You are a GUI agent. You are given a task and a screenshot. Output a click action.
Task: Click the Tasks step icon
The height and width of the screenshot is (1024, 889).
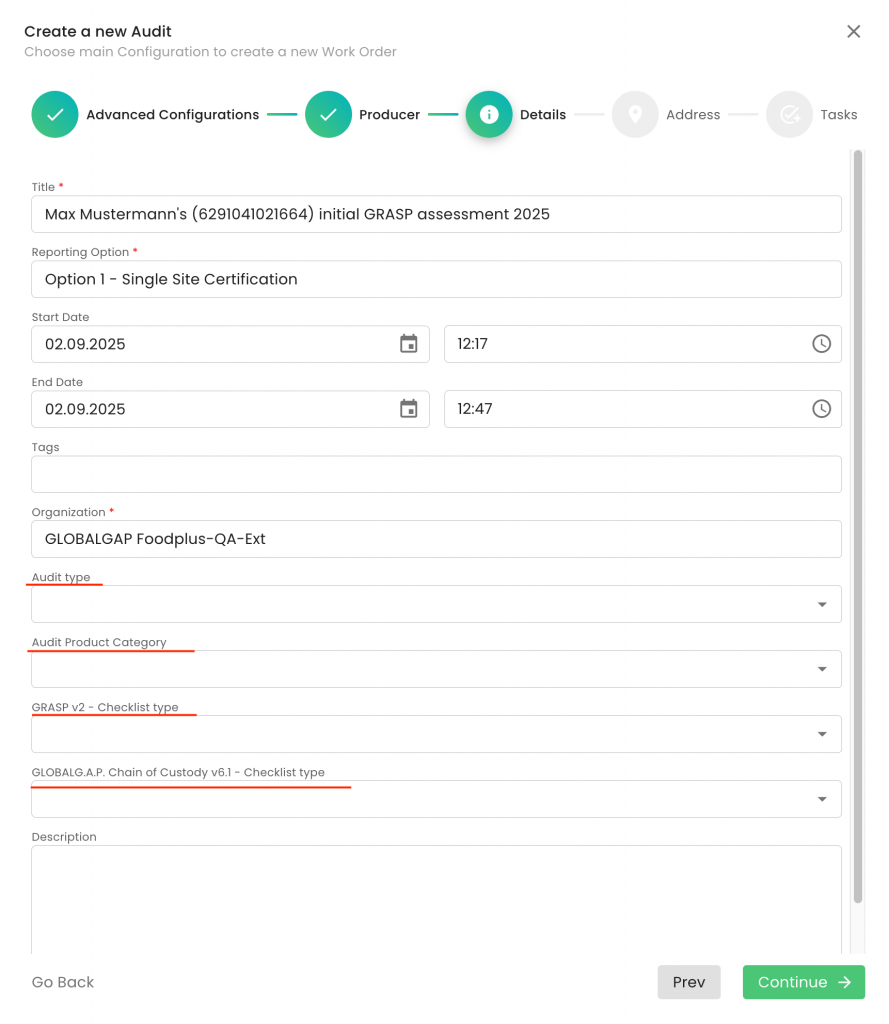(x=789, y=115)
